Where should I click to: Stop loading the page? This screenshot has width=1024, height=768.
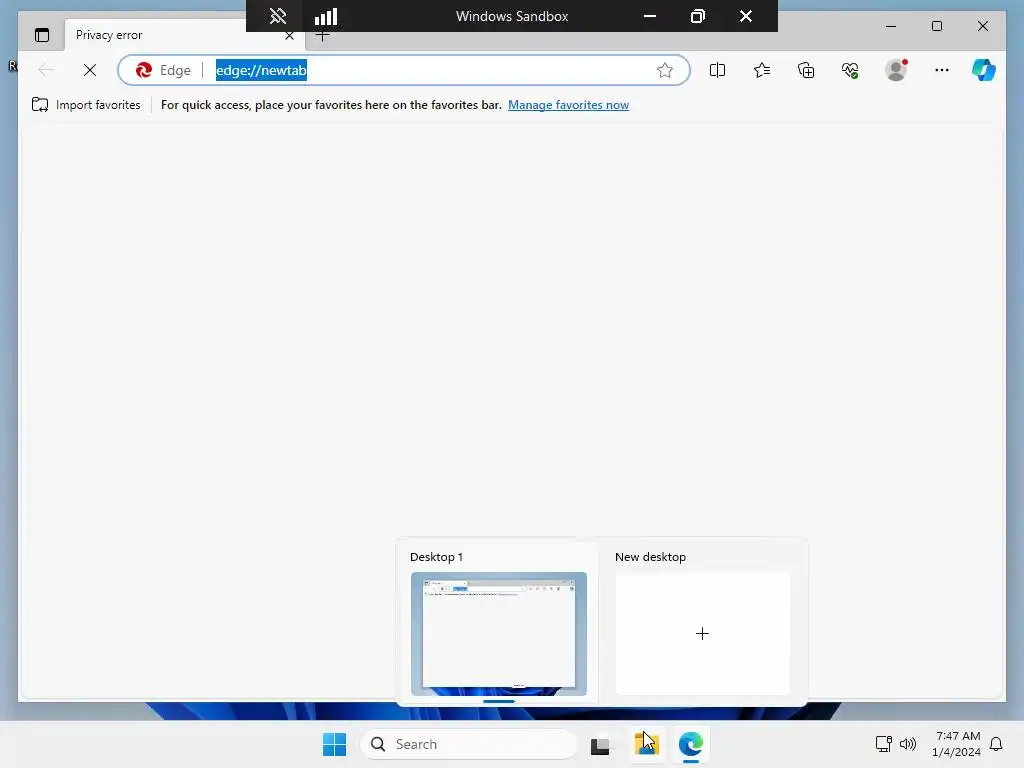90,70
